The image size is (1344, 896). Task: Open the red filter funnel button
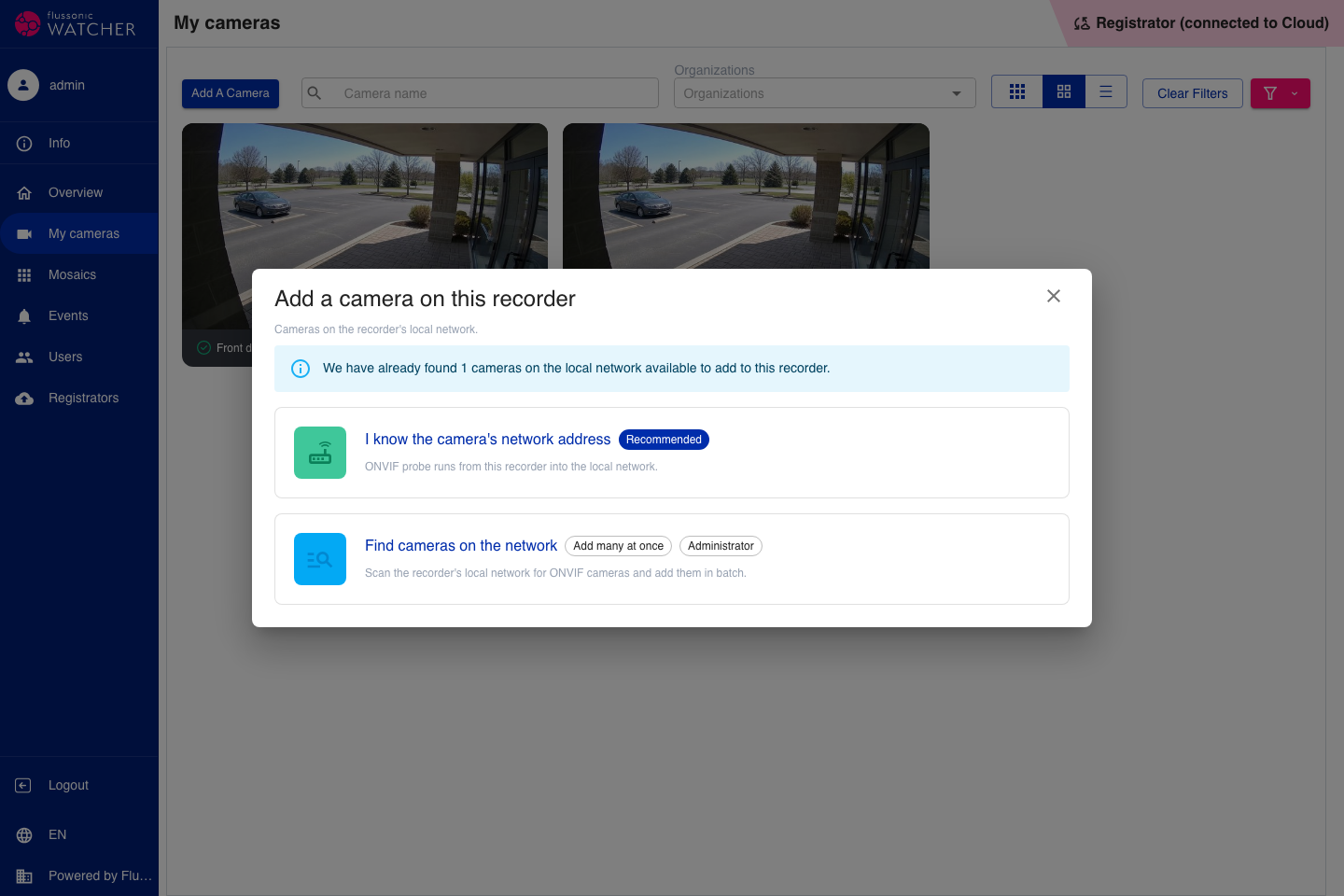click(x=1270, y=93)
